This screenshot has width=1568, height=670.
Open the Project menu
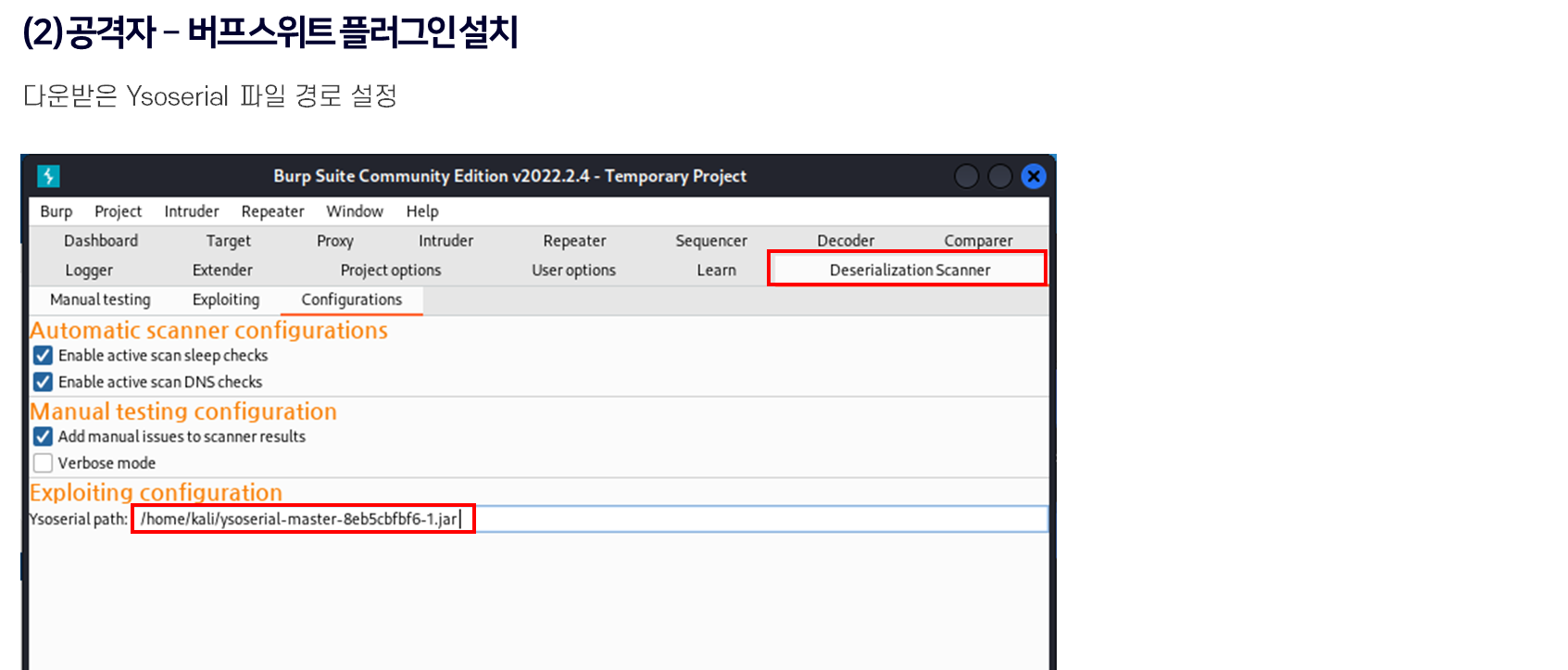pyautogui.click(x=118, y=211)
